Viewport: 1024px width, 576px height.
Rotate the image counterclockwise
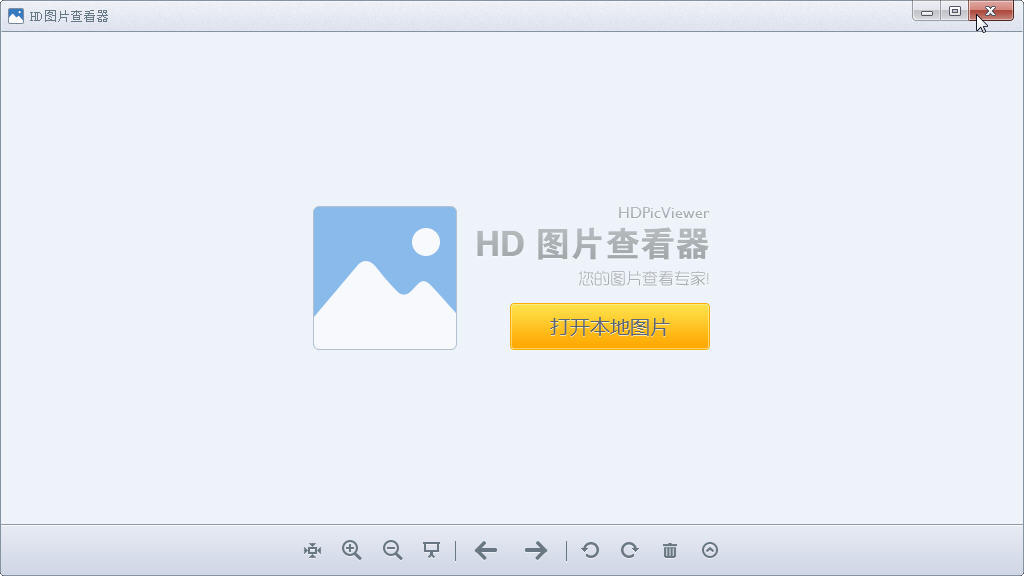click(589, 550)
